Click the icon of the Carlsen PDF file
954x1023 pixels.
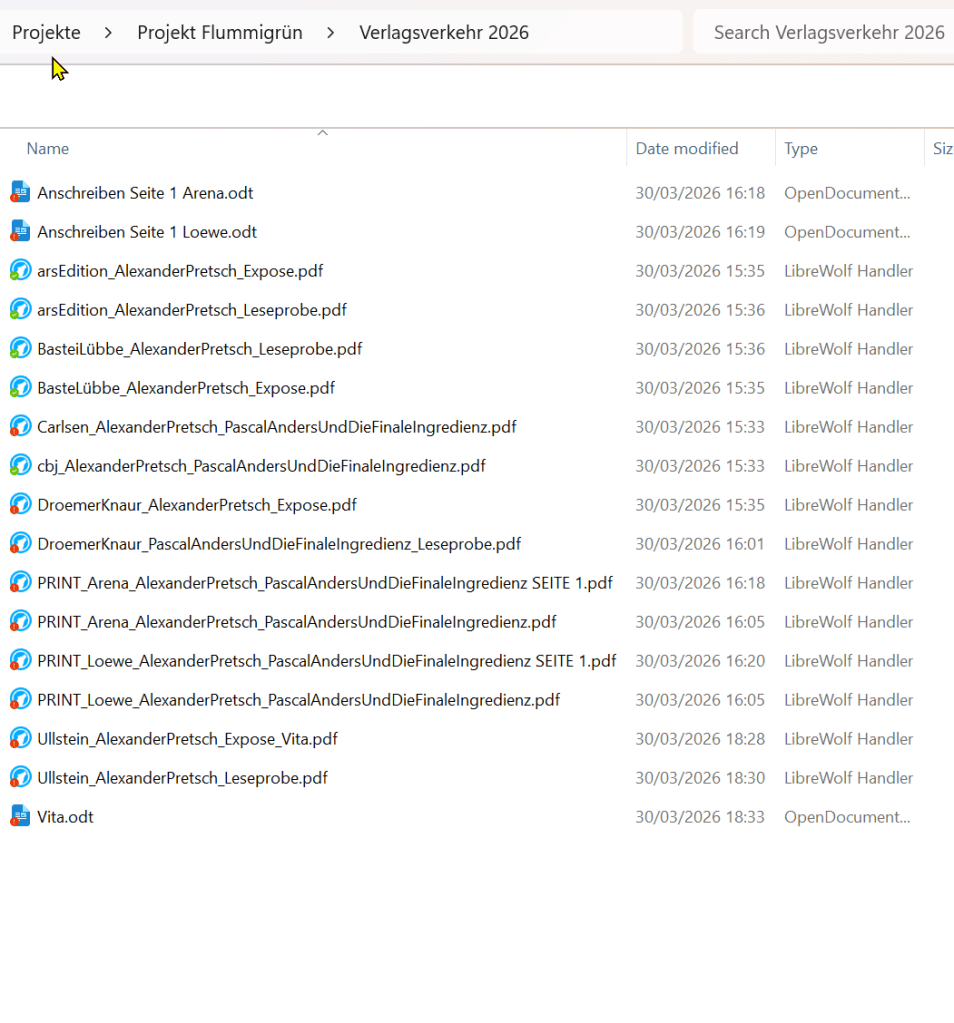point(20,426)
